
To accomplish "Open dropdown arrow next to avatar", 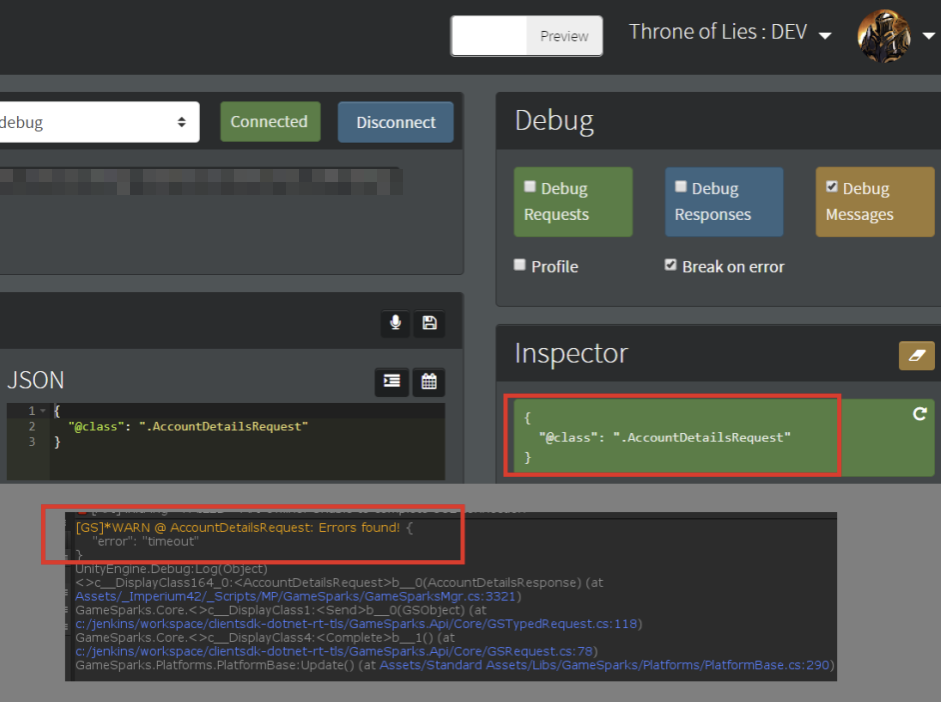I will (x=928, y=36).
